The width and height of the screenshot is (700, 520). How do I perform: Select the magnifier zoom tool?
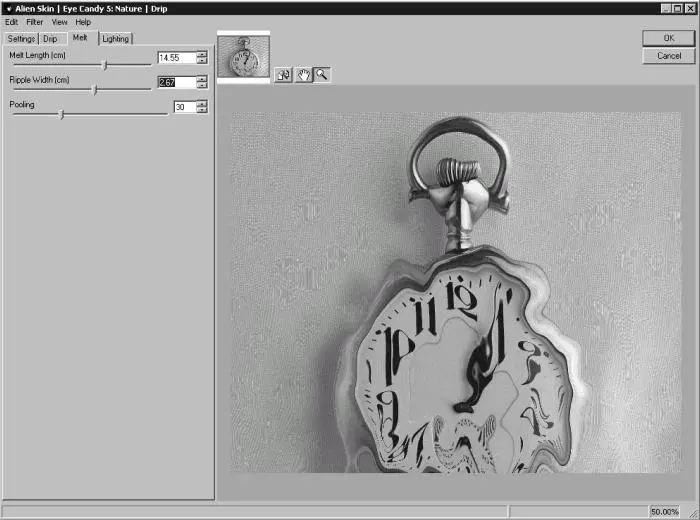(x=322, y=75)
